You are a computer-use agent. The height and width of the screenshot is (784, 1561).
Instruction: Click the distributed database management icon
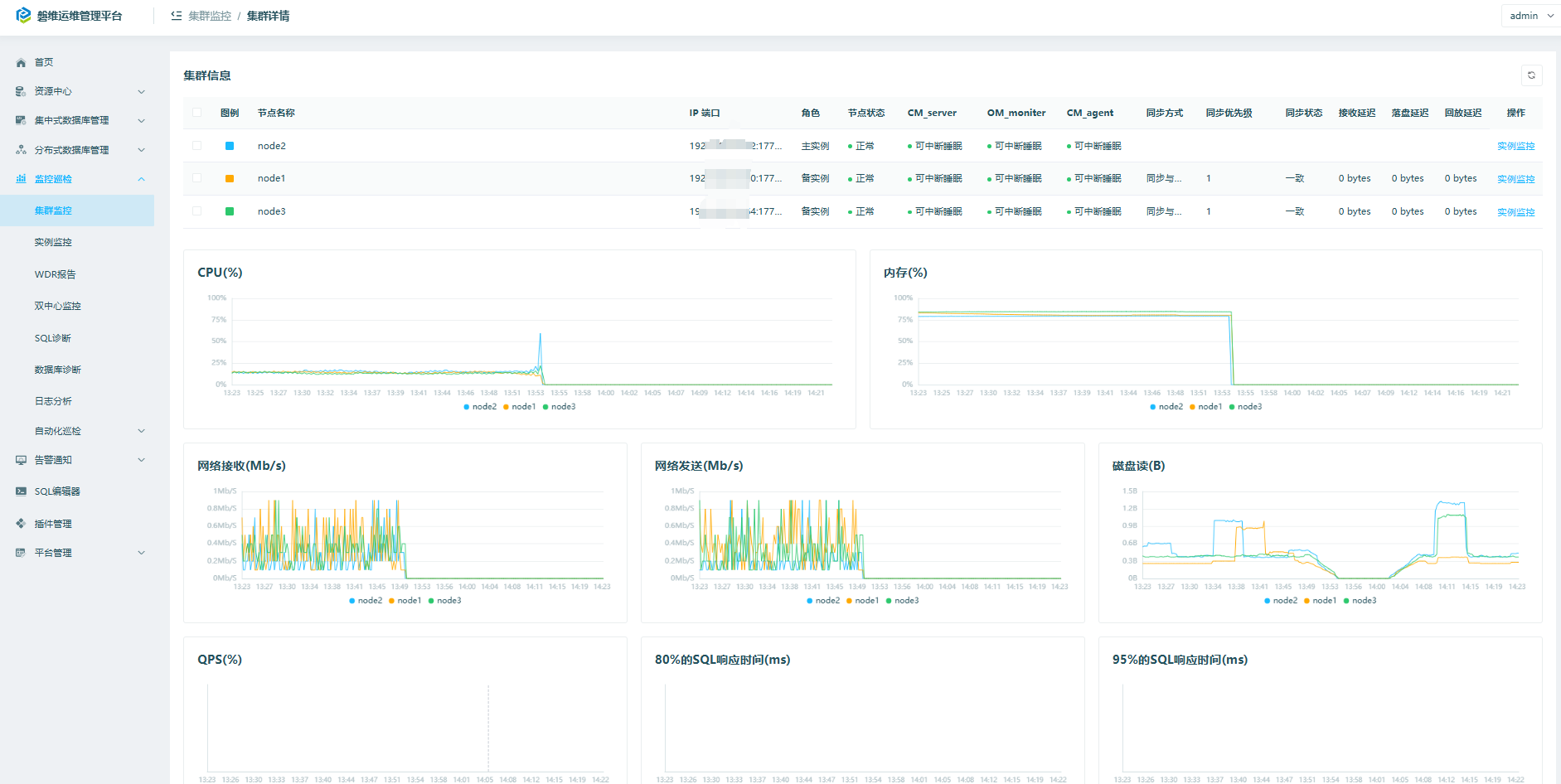click(x=21, y=151)
